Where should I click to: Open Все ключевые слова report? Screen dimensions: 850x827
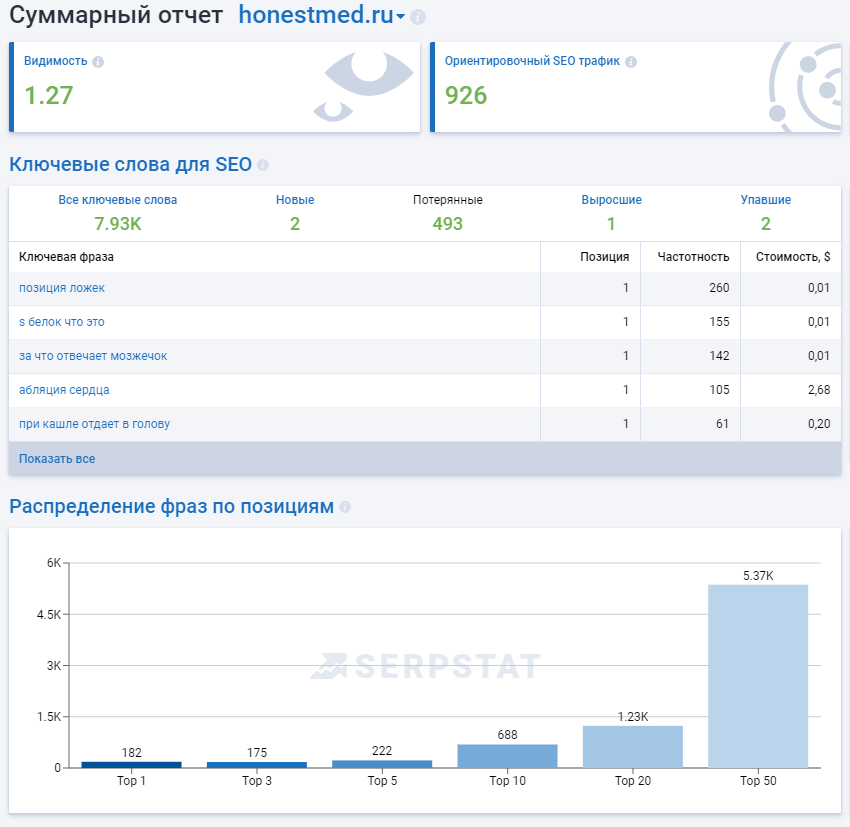118,200
